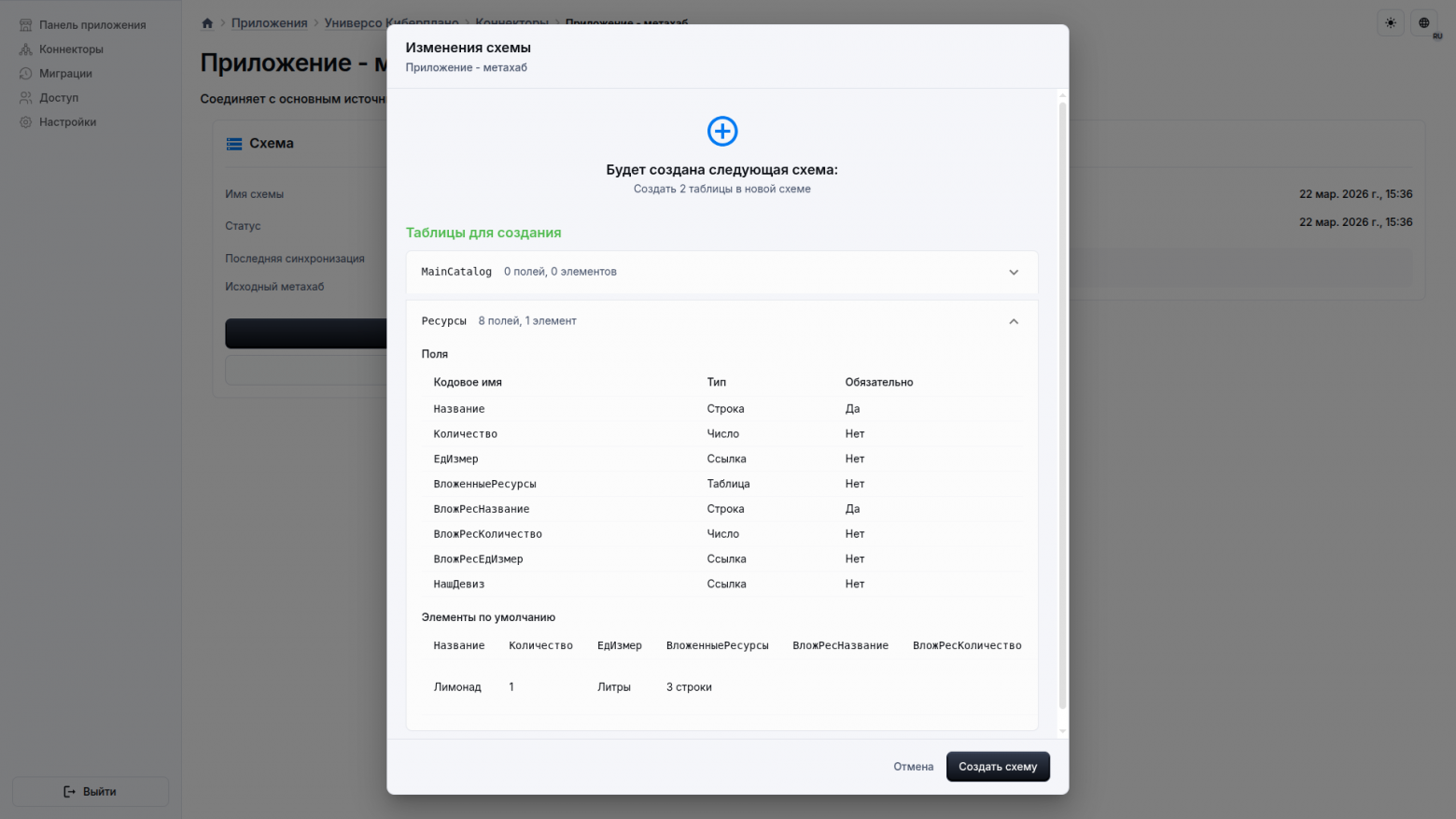Click the home breadcrumb icon

pos(207,23)
